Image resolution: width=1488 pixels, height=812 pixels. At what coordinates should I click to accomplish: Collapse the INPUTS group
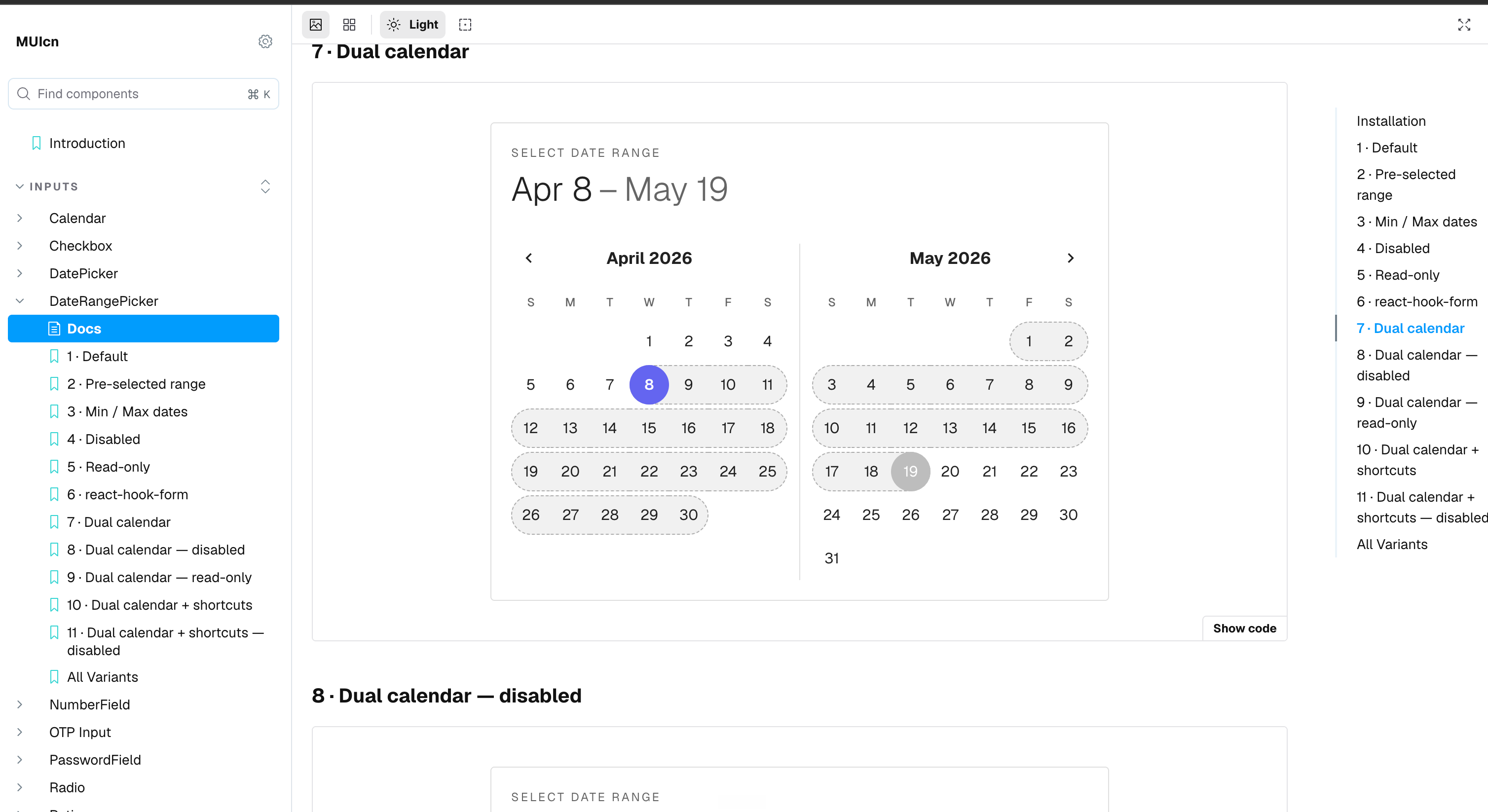(20, 186)
